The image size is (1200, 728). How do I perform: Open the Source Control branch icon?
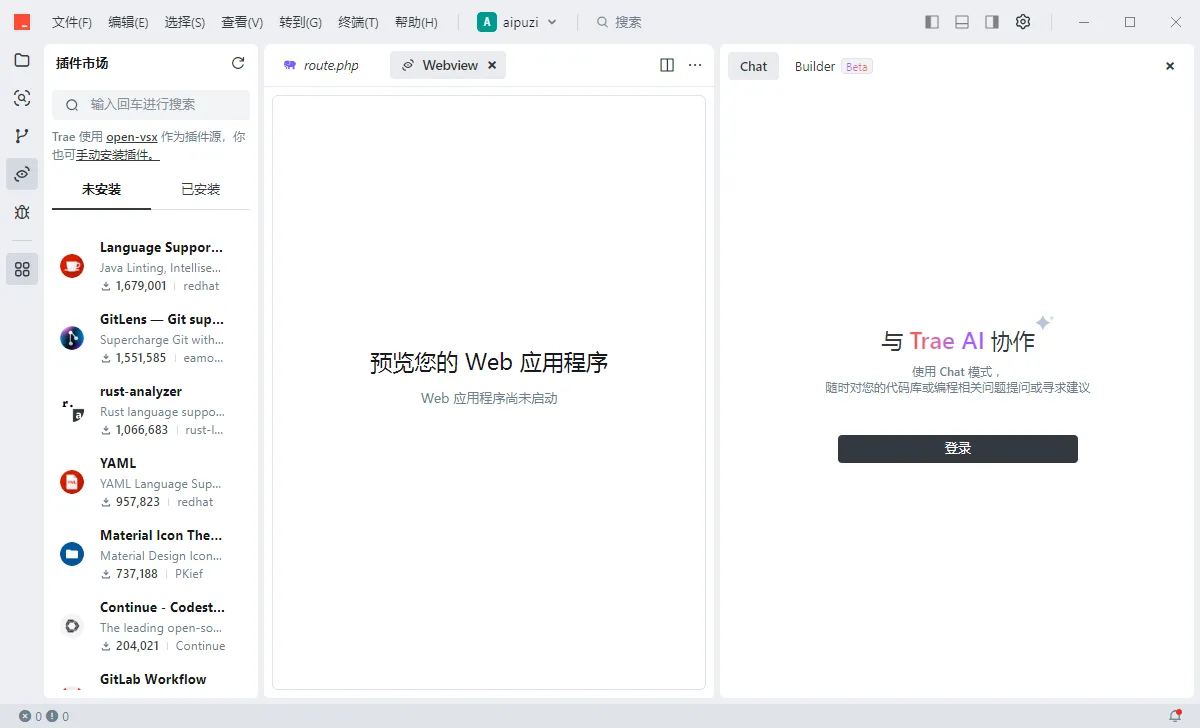click(x=22, y=136)
